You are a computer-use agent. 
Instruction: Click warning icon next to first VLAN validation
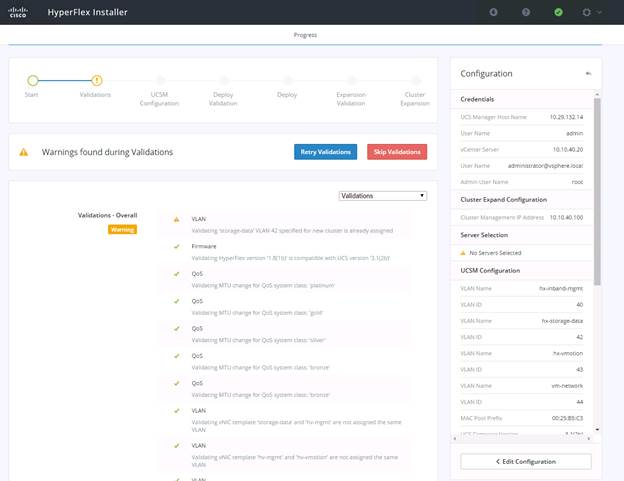pyautogui.click(x=176, y=220)
